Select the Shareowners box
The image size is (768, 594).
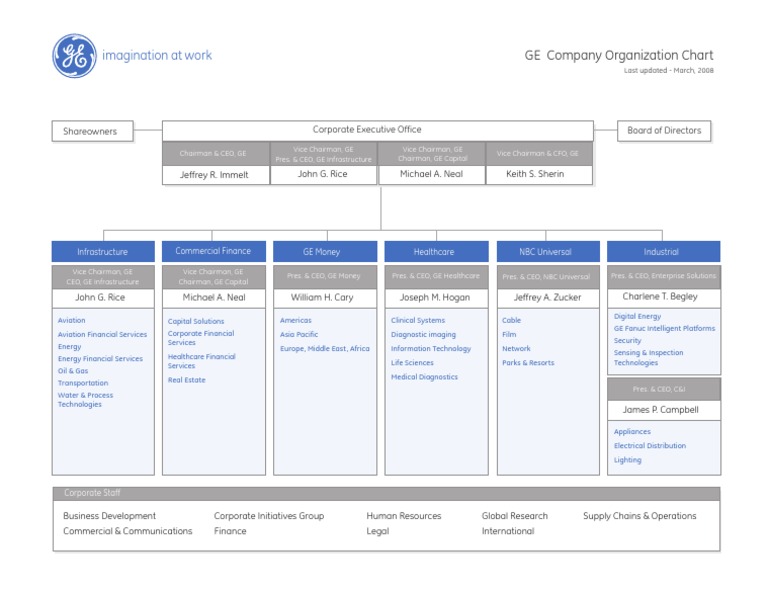pos(93,131)
